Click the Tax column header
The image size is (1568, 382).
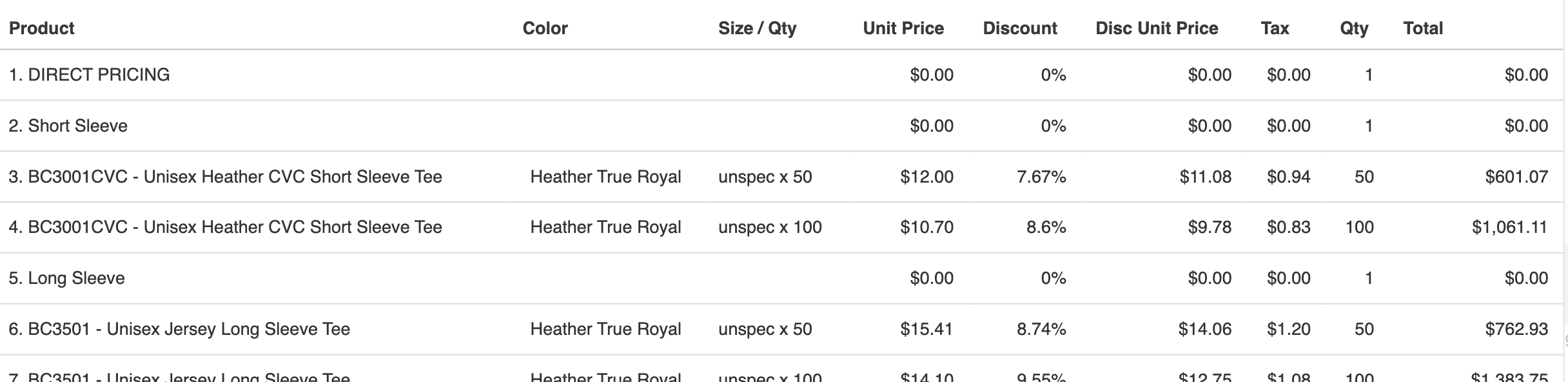coord(1275,28)
